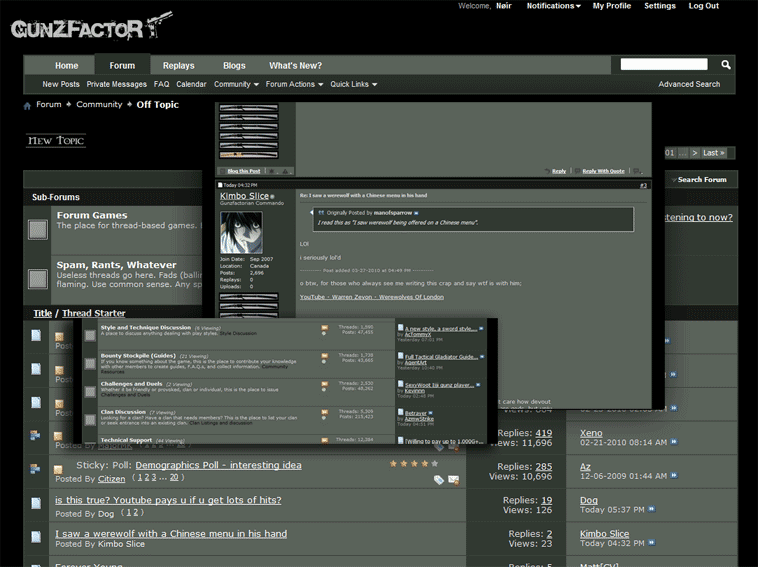The height and width of the screenshot is (567, 758).
Task: Click RSS feed icon in Challenges and Duels row
Action: coord(324,384)
